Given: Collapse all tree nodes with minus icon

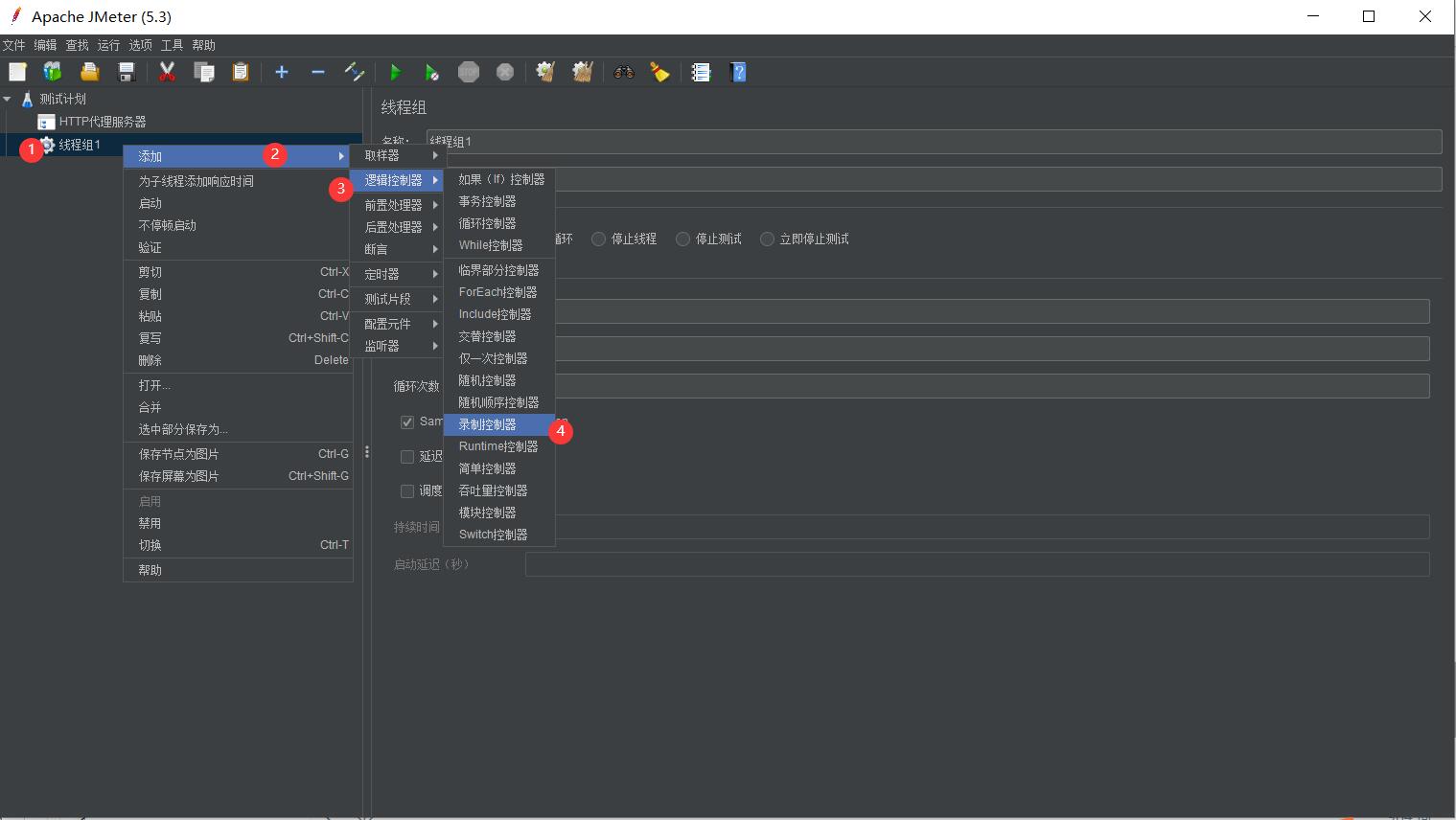Looking at the screenshot, I should tap(318, 72).
